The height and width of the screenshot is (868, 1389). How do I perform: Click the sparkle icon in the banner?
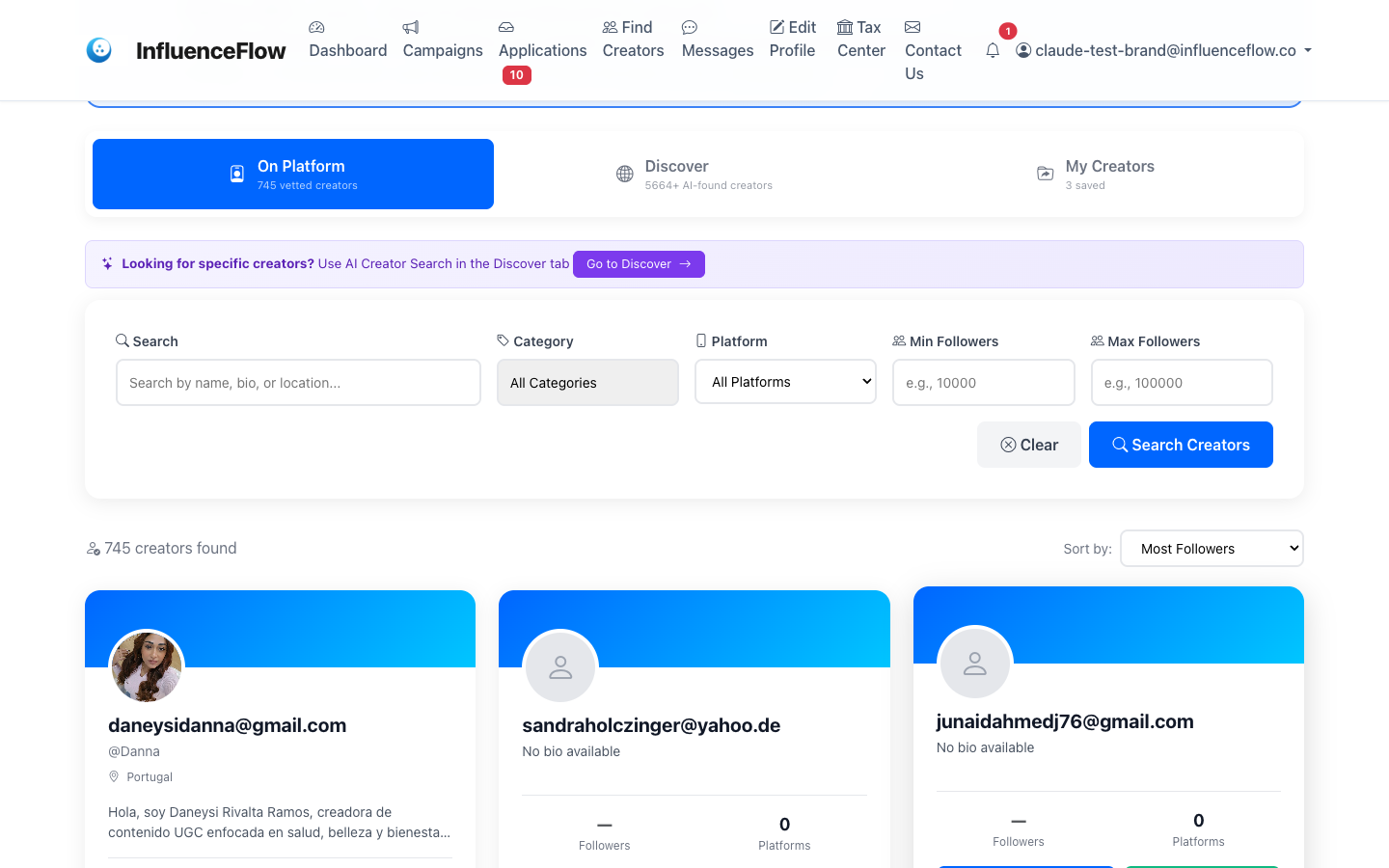point(107,263)
